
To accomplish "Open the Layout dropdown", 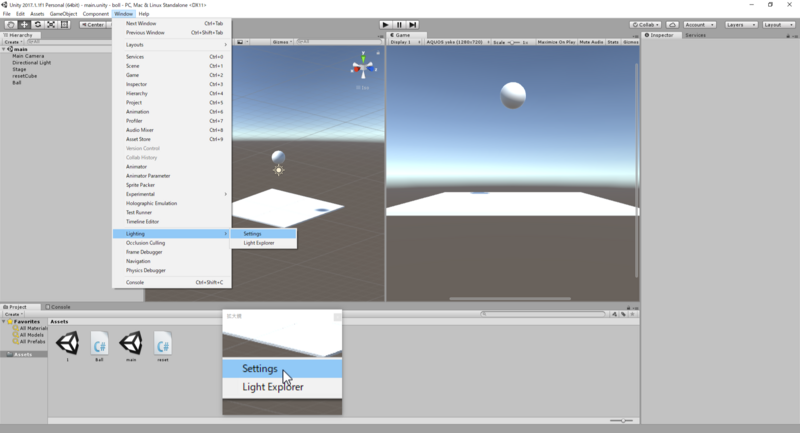I will [778, 24].
